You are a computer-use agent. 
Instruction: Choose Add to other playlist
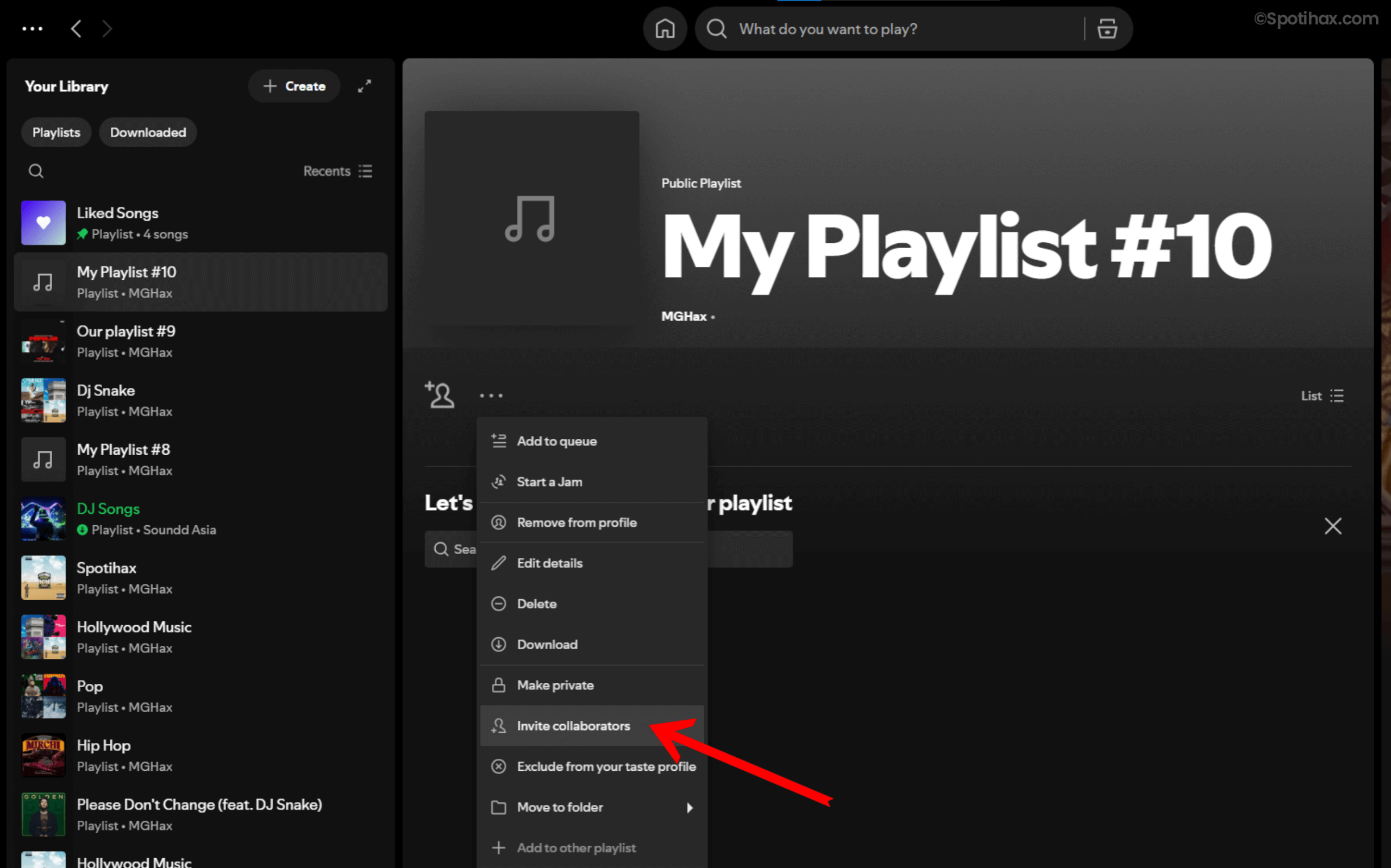[592, 848]
